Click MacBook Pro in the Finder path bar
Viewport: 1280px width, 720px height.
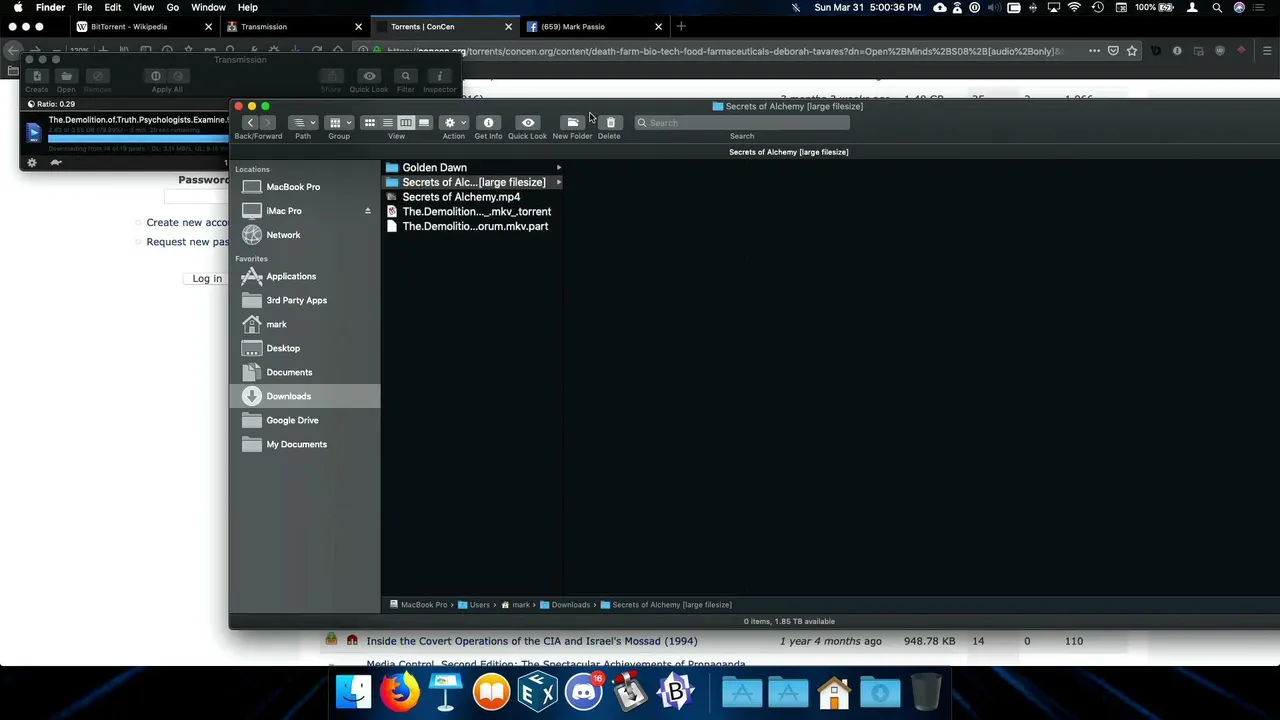419,605
